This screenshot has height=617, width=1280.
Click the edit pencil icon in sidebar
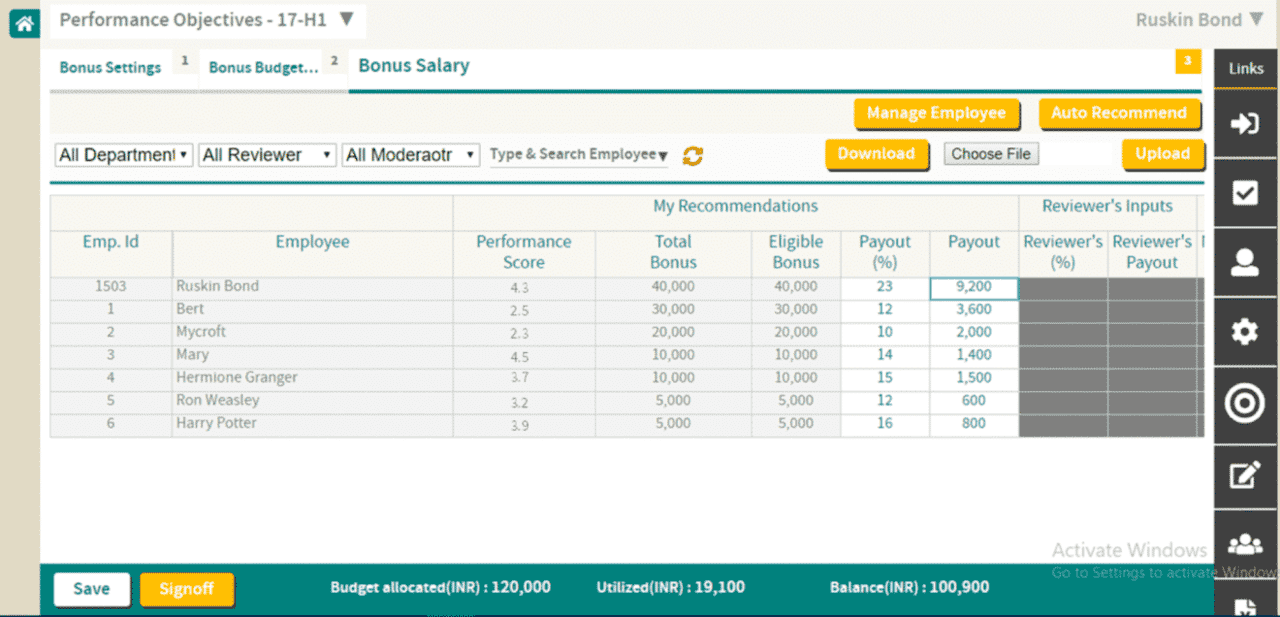coord(1245,475)
